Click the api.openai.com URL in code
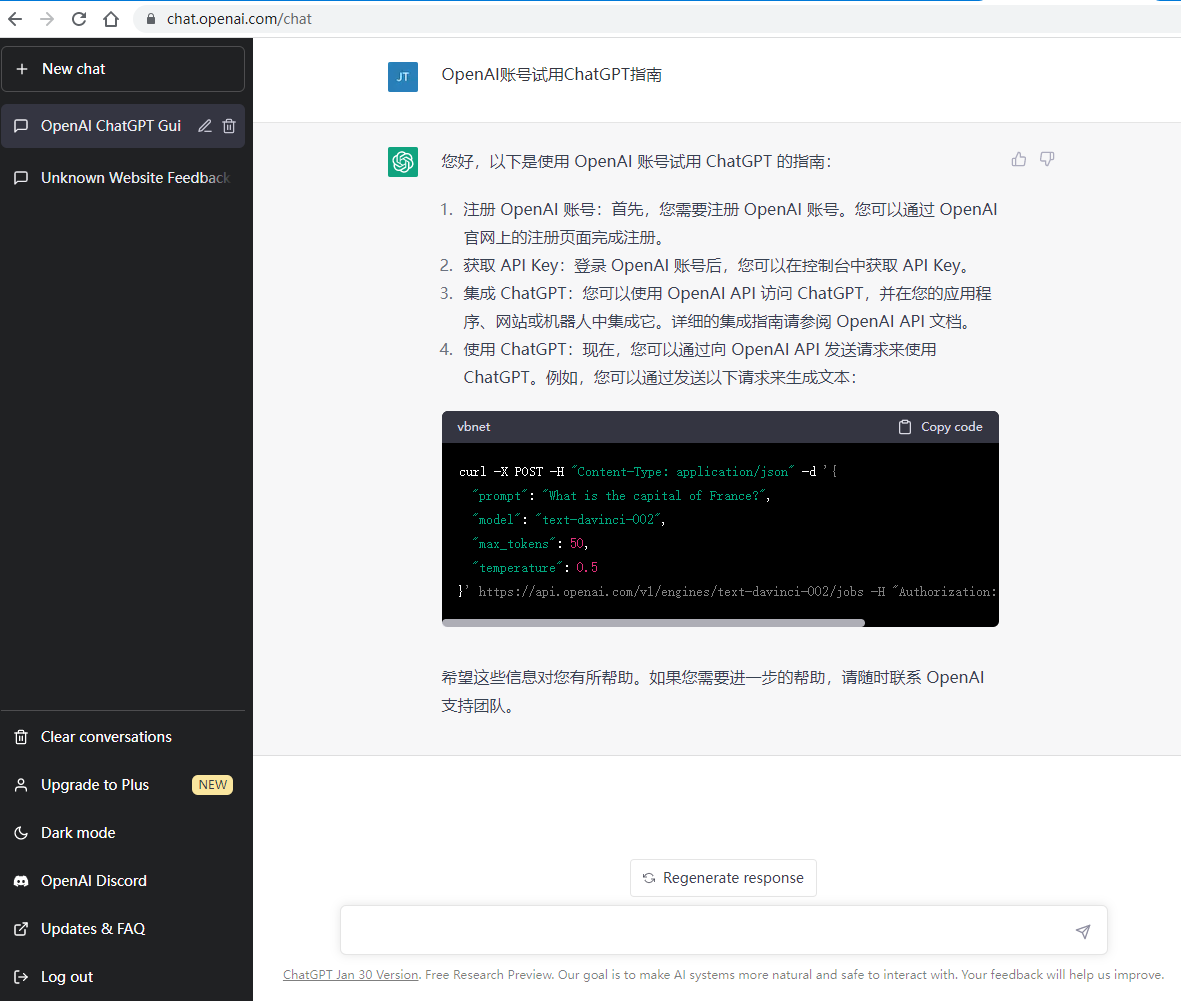The image size is (1181, 1001). click(x=670, y=592)
